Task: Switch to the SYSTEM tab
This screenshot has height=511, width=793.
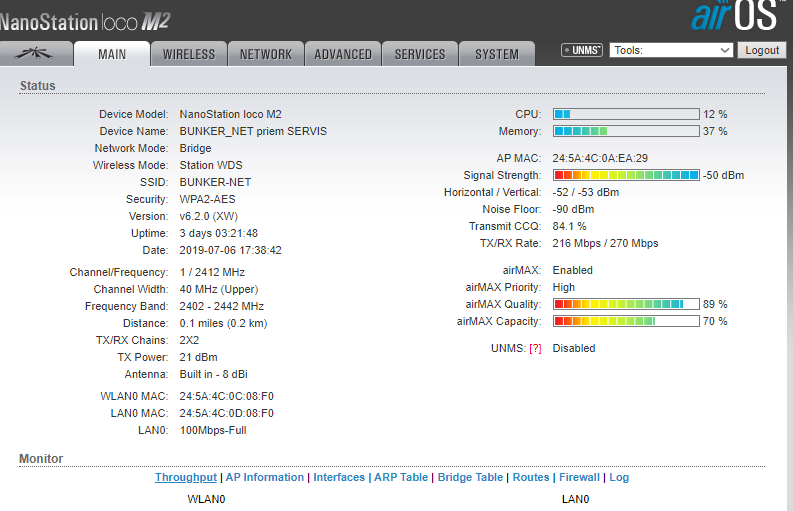Action: pyautogui.click(x=497, y=54)
